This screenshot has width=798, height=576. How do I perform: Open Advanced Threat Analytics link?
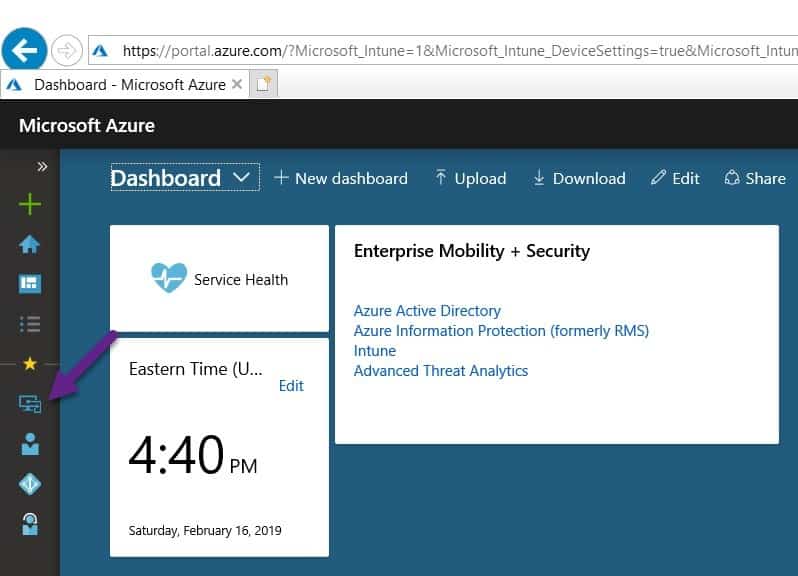point(441,371)
